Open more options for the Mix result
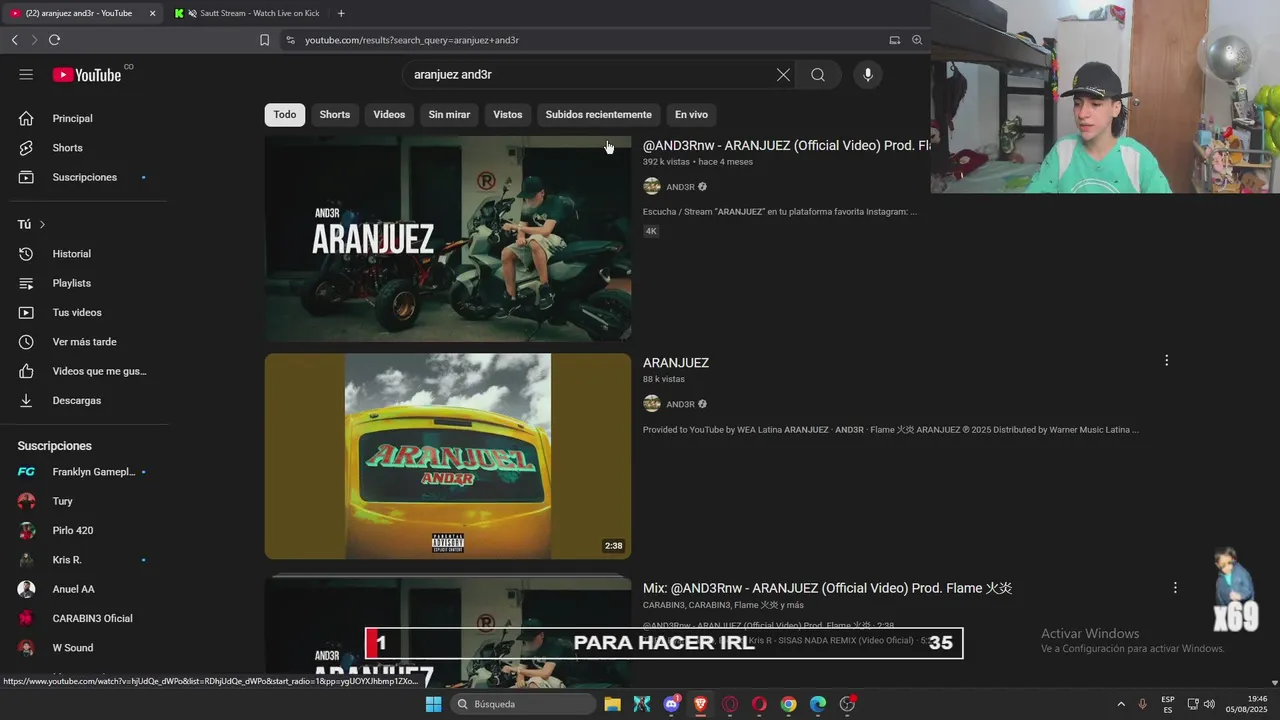Viewport: 1280px width, 720px height. click(x=1175, y=588)
